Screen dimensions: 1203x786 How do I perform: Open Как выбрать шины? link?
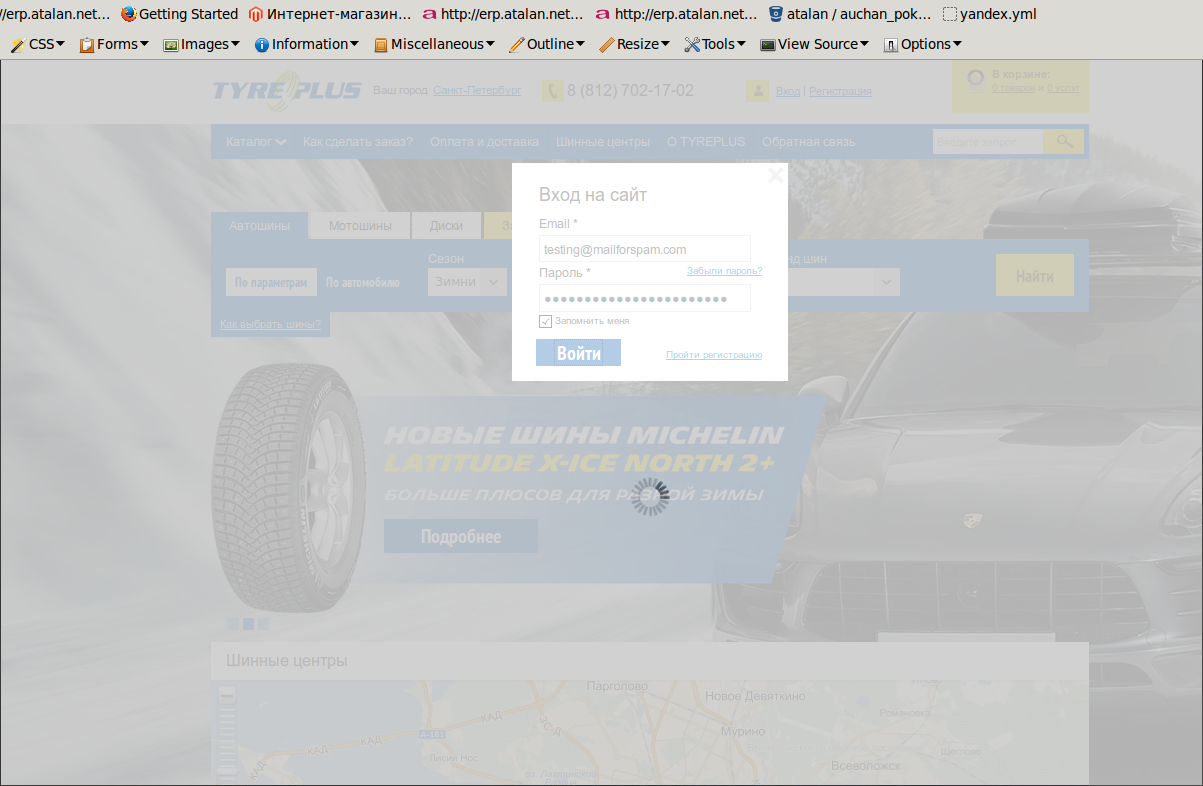270,324
